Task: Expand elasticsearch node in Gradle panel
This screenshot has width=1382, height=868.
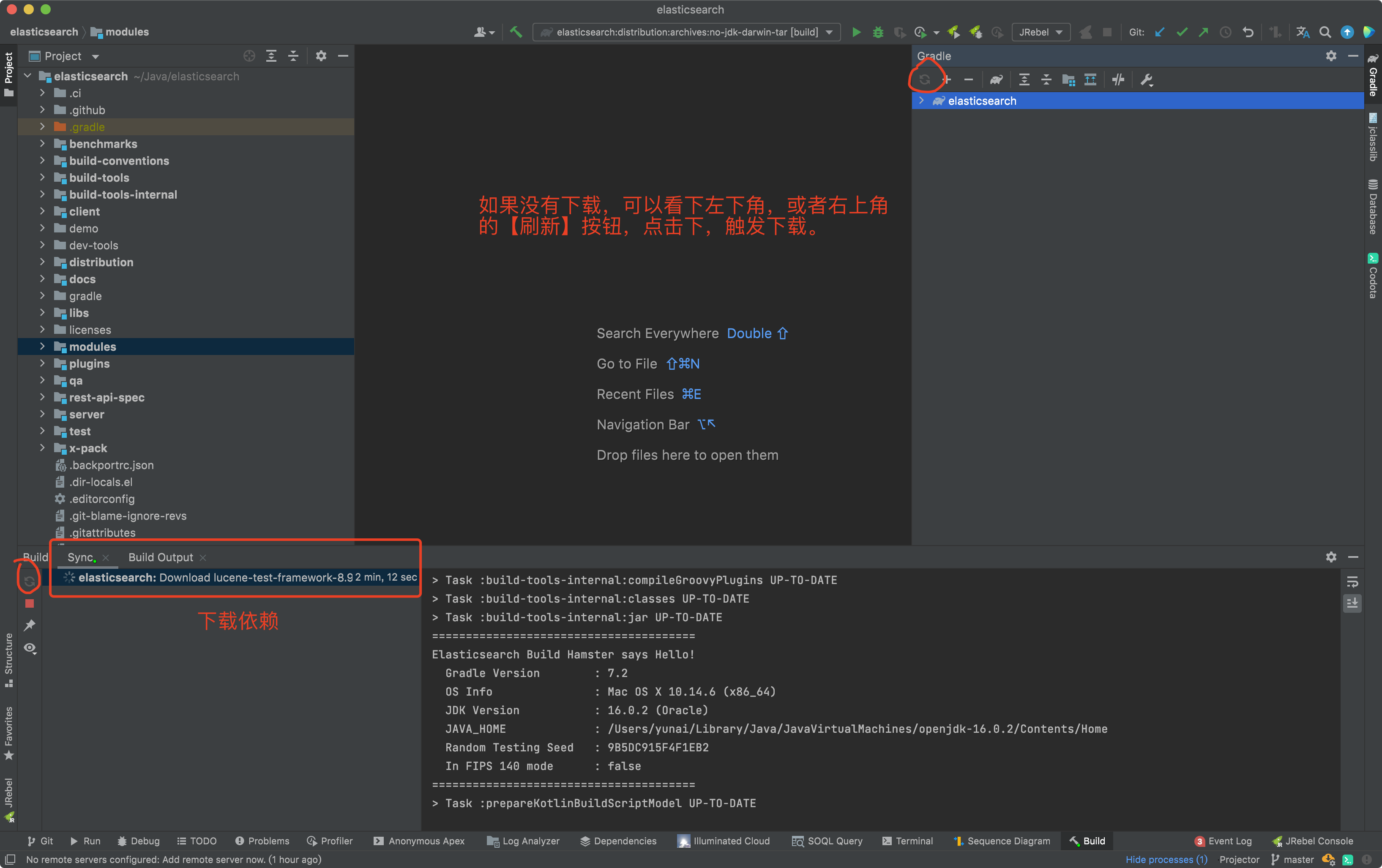Action: pyautogui.click(x=921, y=101)
